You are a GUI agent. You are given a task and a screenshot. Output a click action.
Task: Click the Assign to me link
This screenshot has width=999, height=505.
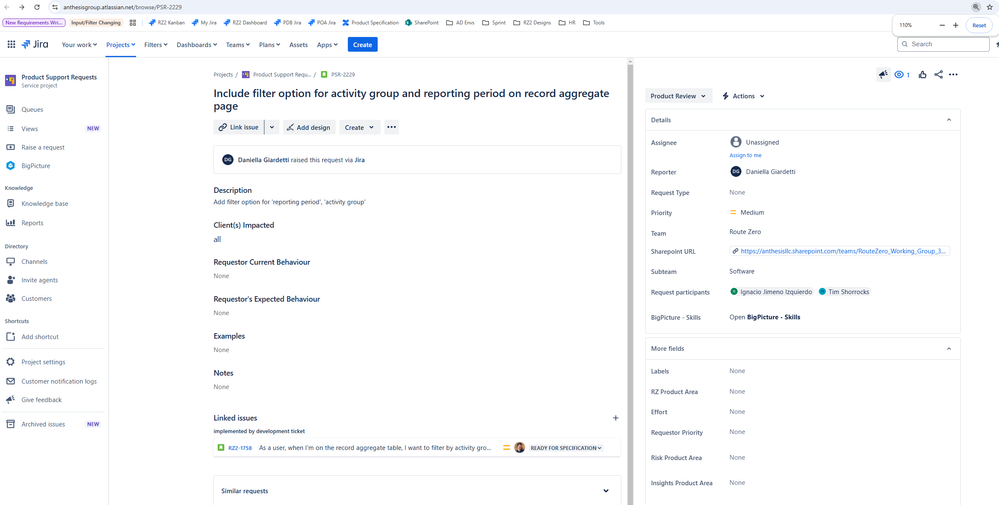click(x=745, y=155)
